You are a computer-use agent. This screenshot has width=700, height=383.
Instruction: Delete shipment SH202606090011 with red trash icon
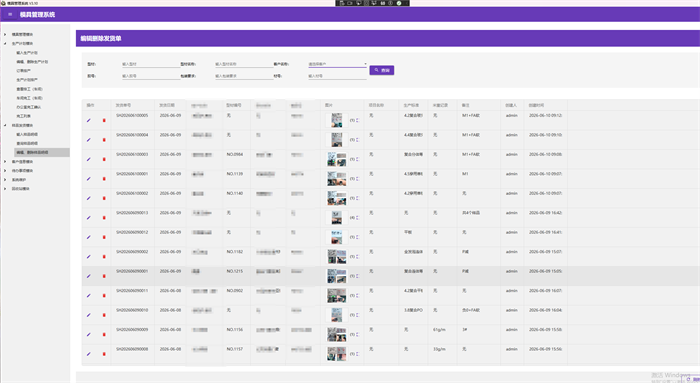pos(104,296)
